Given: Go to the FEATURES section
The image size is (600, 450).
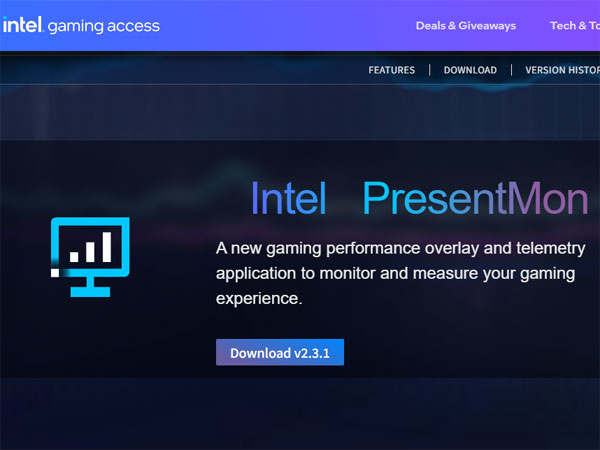Looking at the screenshot, I should tap(391, 70).
